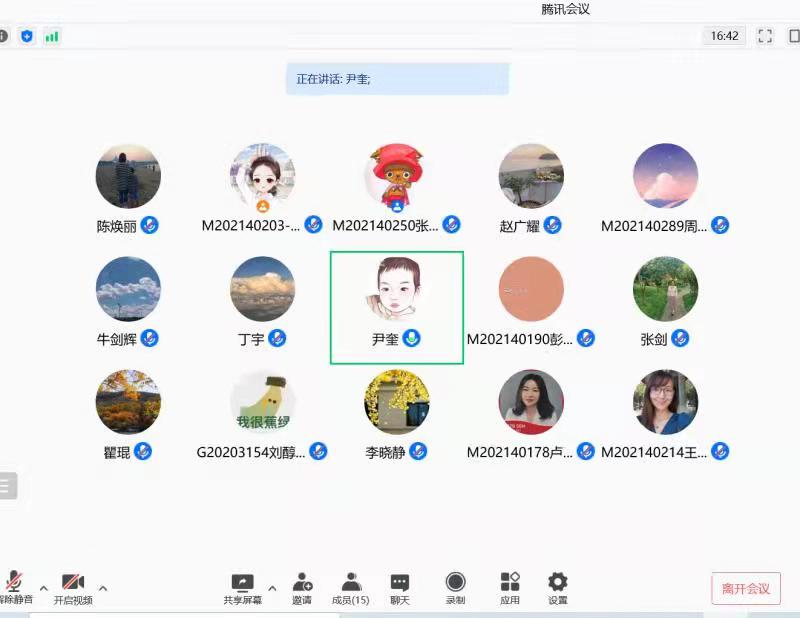Select 陈焕丽's avatar thumbnail
This screenshot has width=800, height=618.
tap(128, 176)
